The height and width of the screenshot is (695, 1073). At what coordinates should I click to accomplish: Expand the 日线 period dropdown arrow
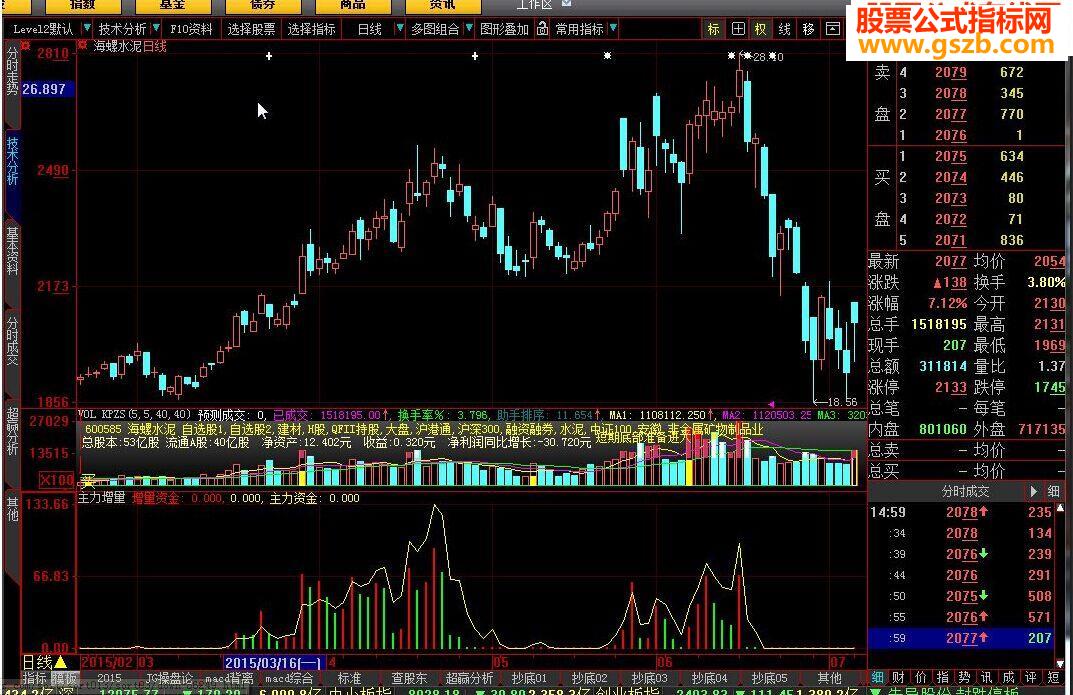pos(400,28)
